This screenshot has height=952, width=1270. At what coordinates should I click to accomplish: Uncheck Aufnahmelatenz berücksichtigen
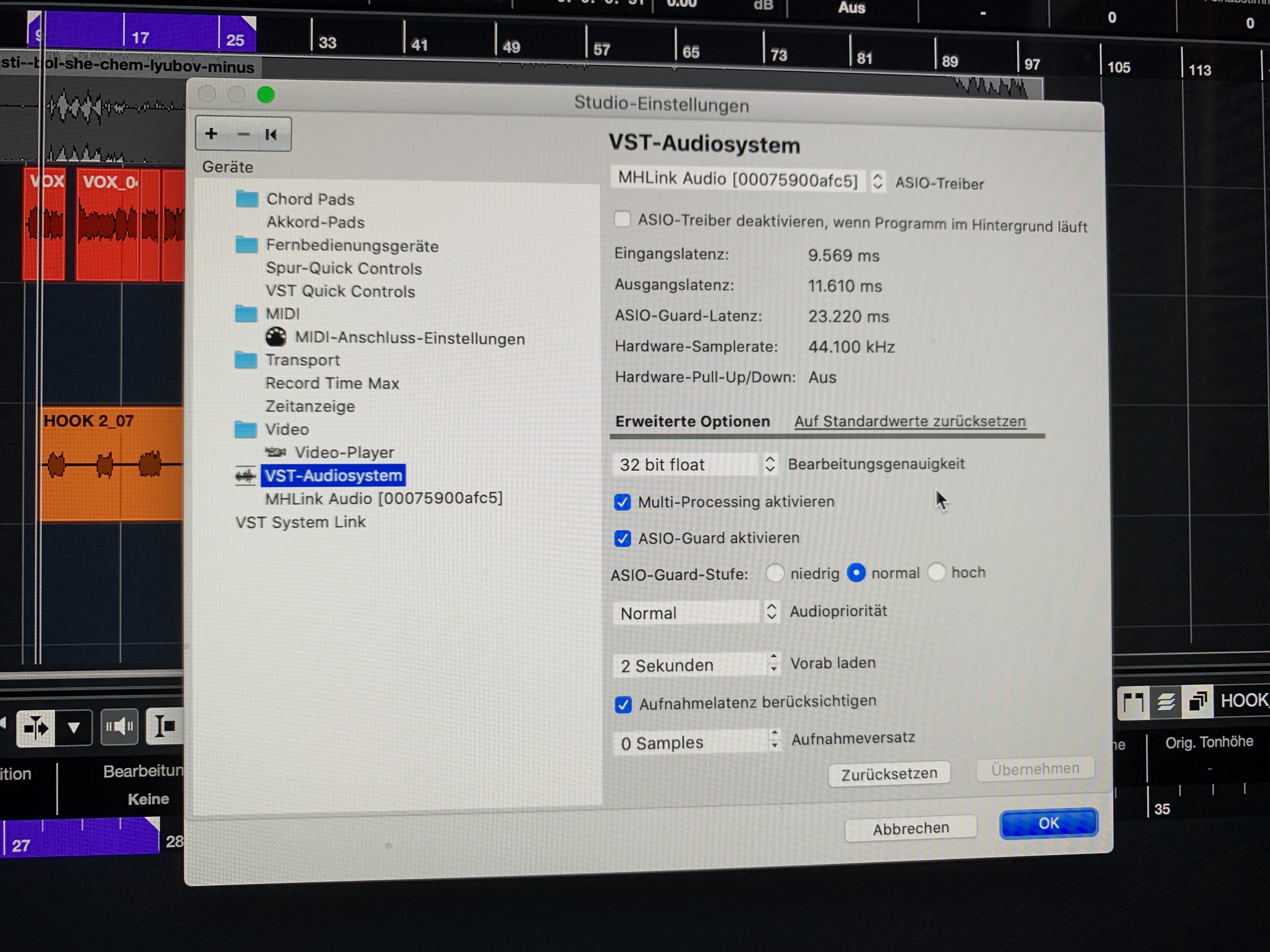pyautogui.click(x=624, y=704)
